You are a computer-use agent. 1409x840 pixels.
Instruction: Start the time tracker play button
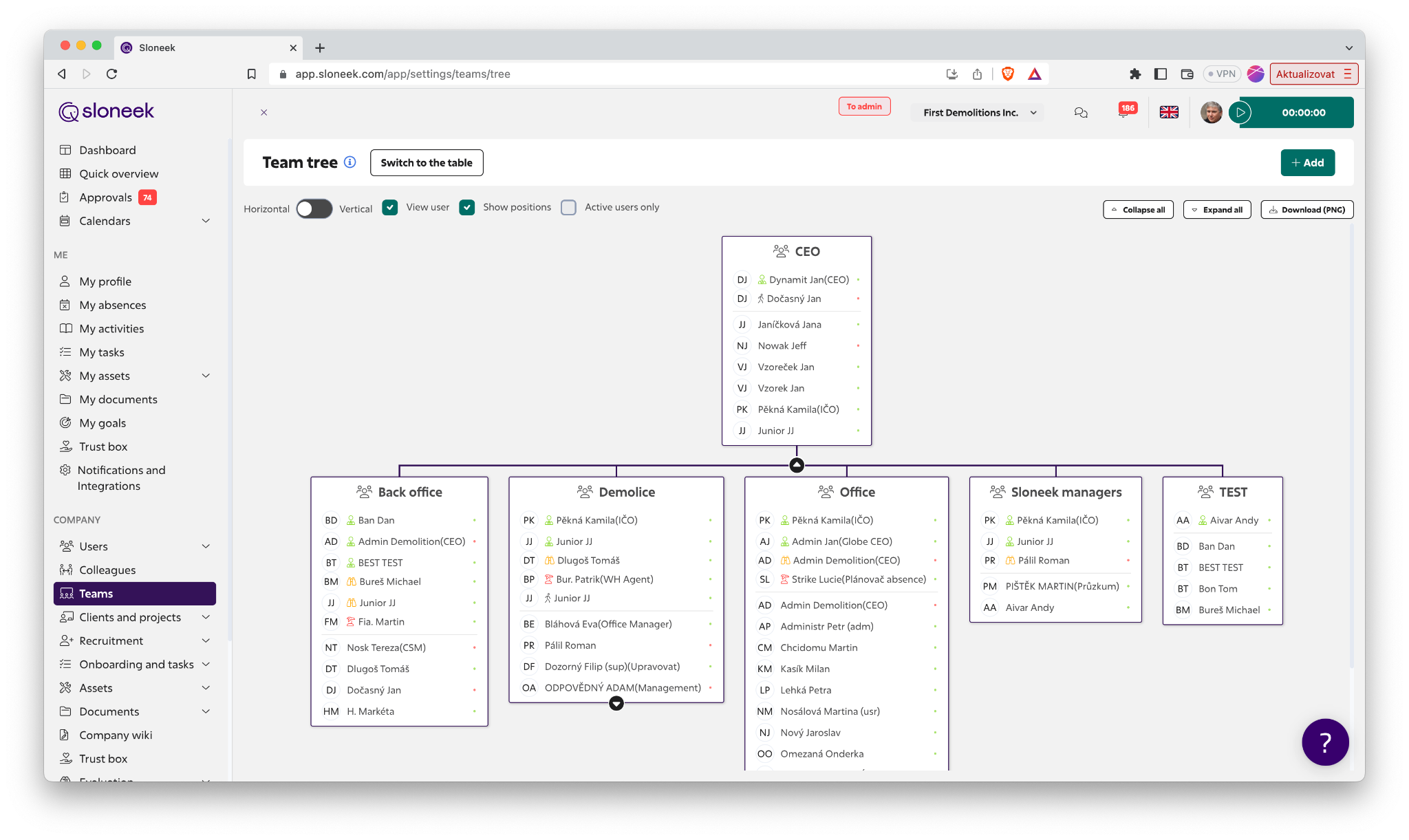coord(1240,112)
